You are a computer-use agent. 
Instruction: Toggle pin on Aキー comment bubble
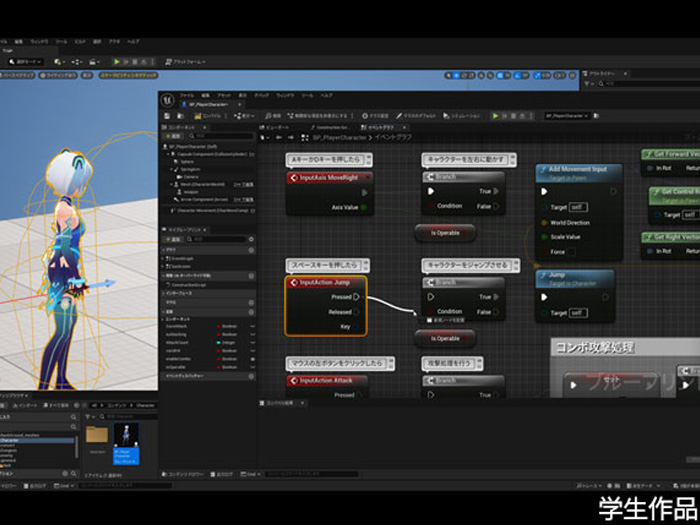tap(368, 157)
